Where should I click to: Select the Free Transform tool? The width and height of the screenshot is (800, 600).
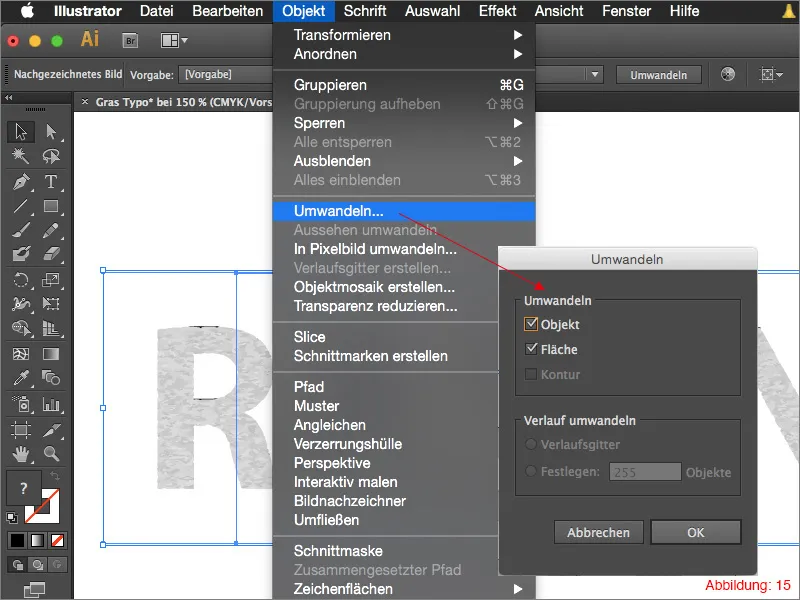point(51,304)
